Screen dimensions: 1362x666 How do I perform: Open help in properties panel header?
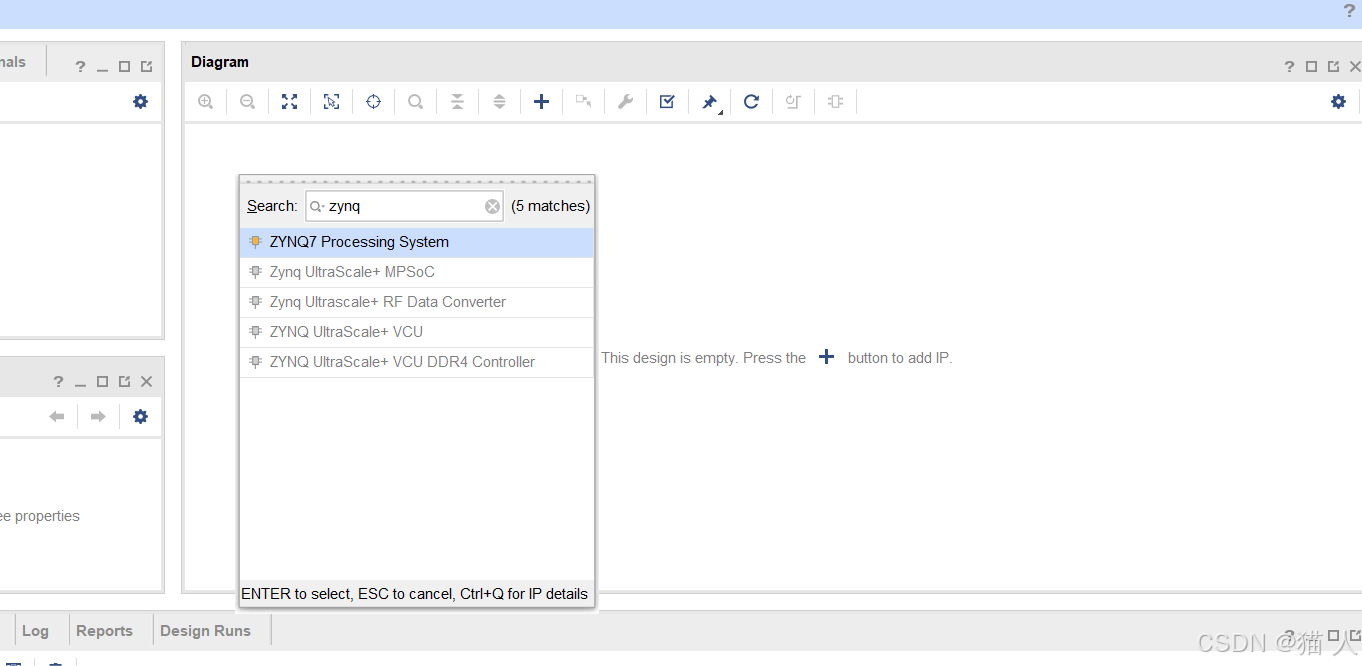point(59,381)
